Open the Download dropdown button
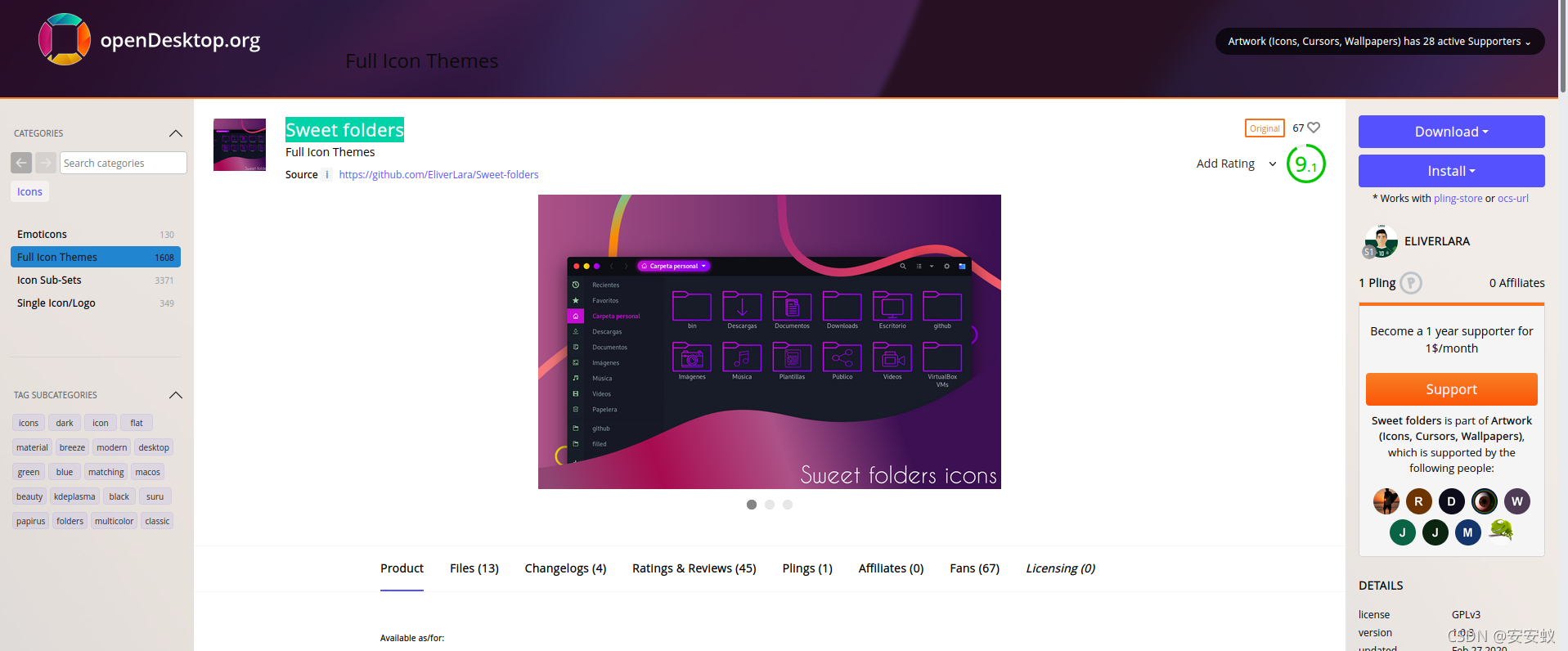The height and width of the screenshot is (651, 1568). (1451, 132)
